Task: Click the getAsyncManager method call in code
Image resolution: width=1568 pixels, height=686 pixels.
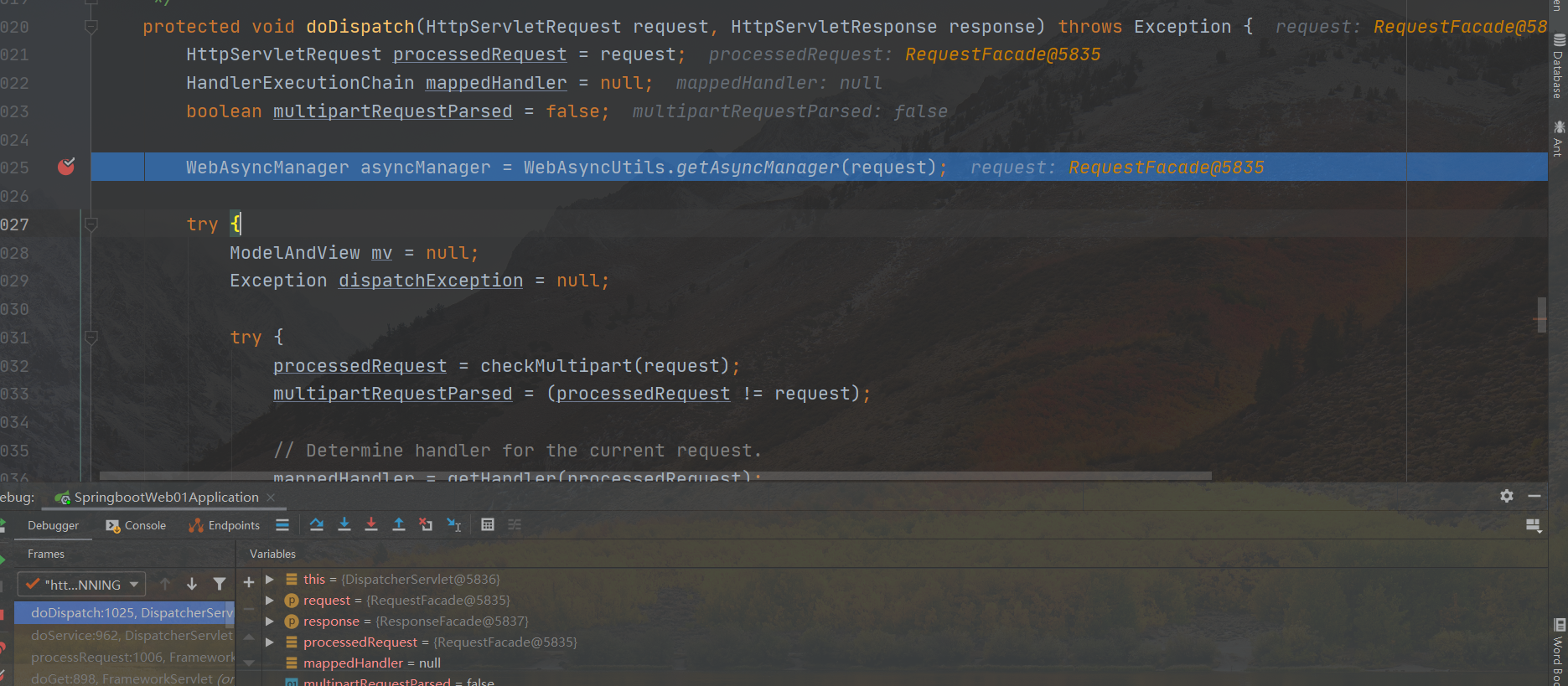Action: coord(758,167)
